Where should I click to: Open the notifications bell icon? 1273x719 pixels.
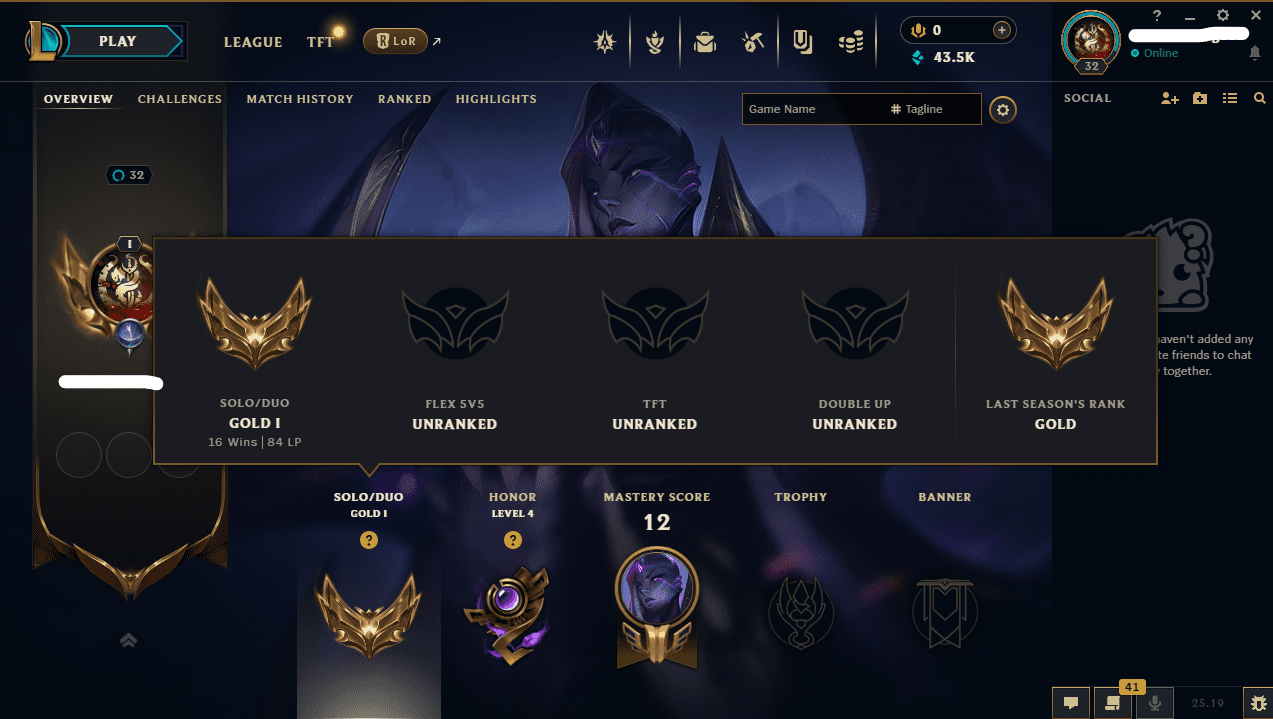(1255, 53)
